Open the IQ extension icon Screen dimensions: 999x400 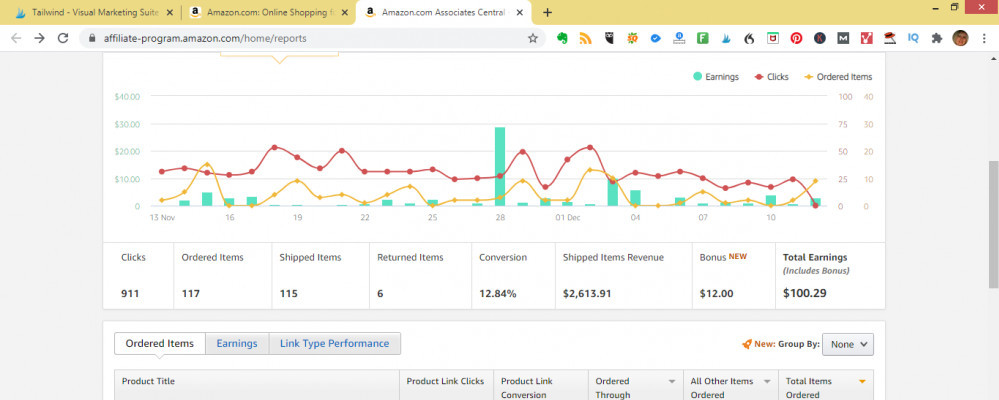coord(913,38)
